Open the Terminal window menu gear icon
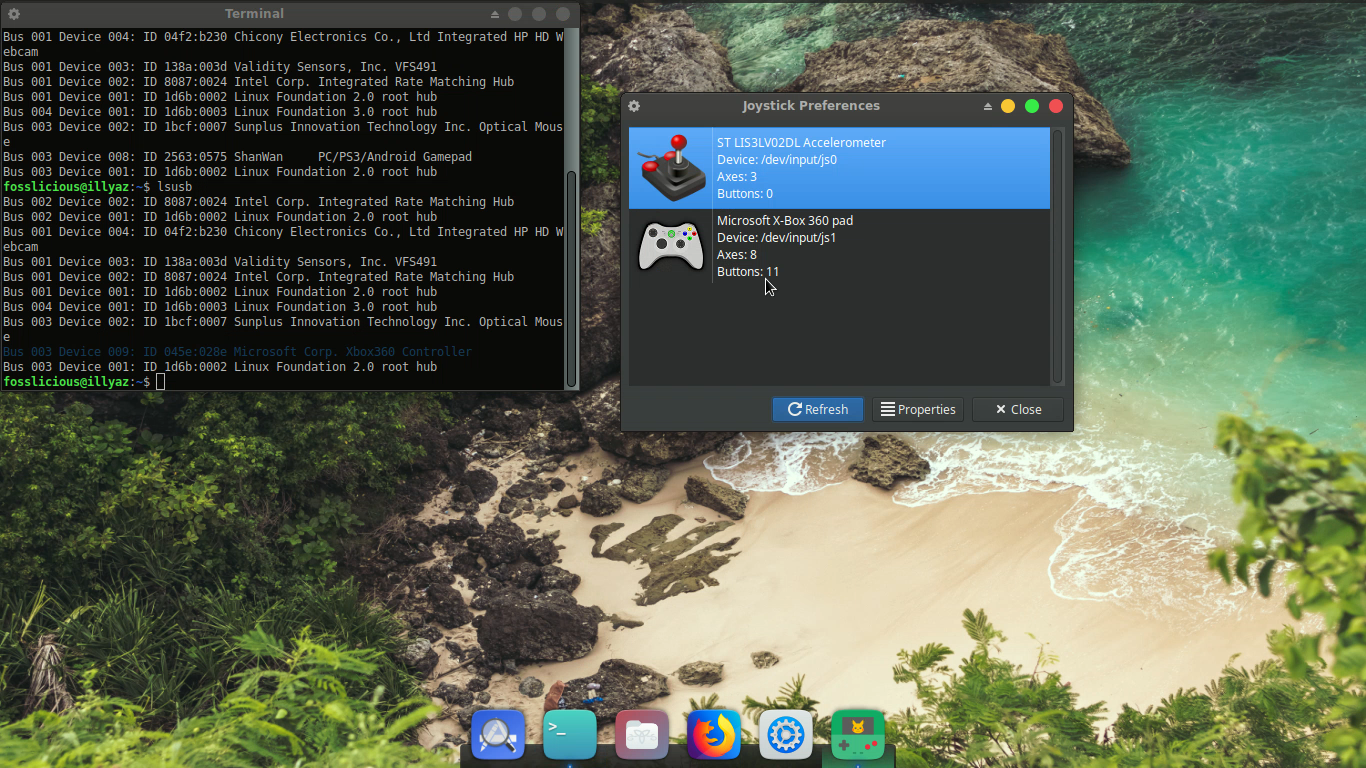This screenshot has height=768, width=1366. tap(14, 14)
